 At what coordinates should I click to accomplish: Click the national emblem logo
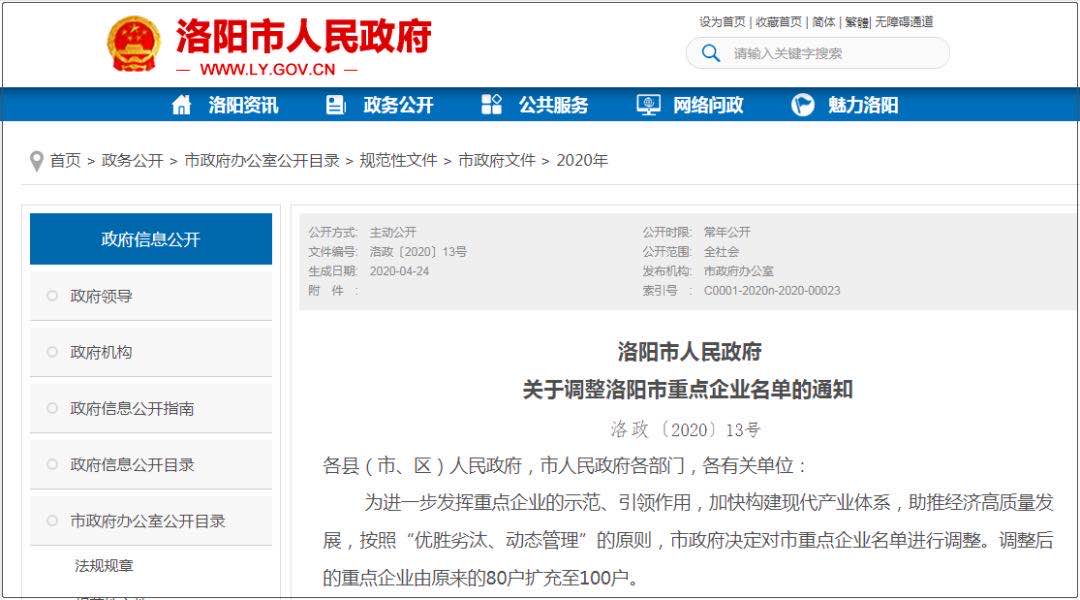tap(133, 44)
